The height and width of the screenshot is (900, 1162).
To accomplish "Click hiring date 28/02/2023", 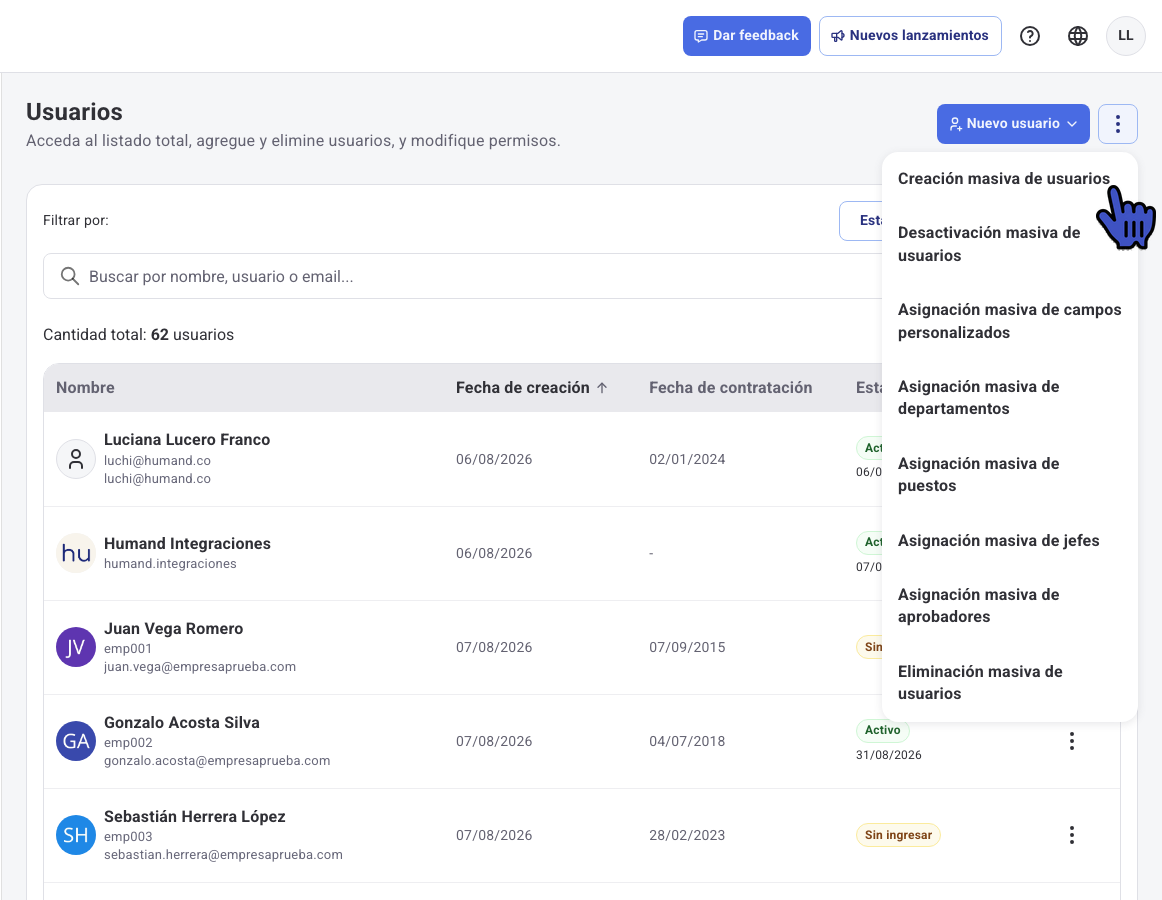I will [687, 836].
